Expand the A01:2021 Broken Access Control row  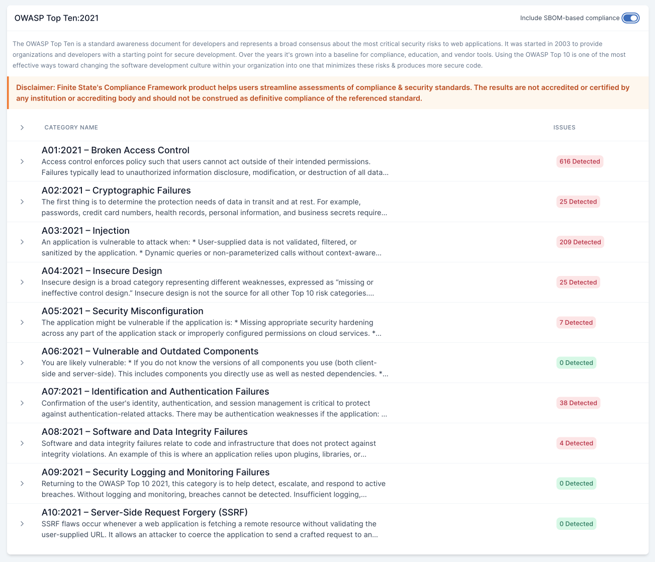click(x=22, y=162)
